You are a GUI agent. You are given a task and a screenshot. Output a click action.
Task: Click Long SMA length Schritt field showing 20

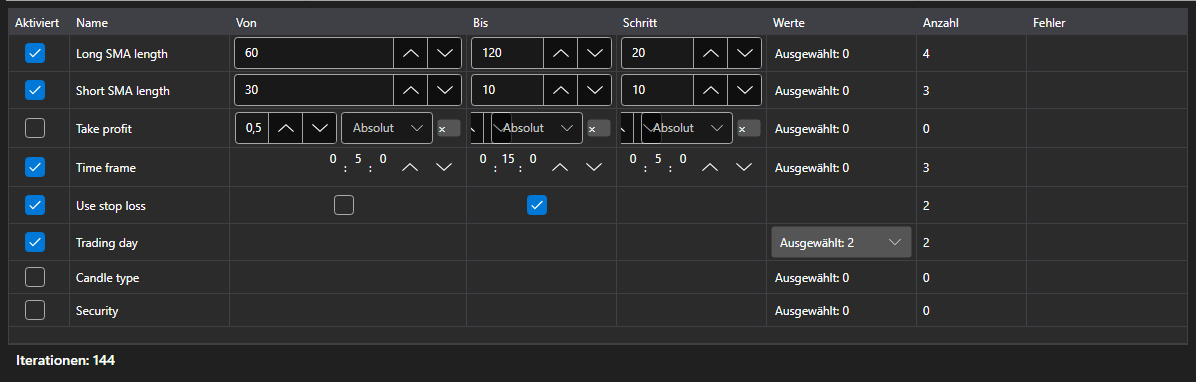tap(657, 53)
